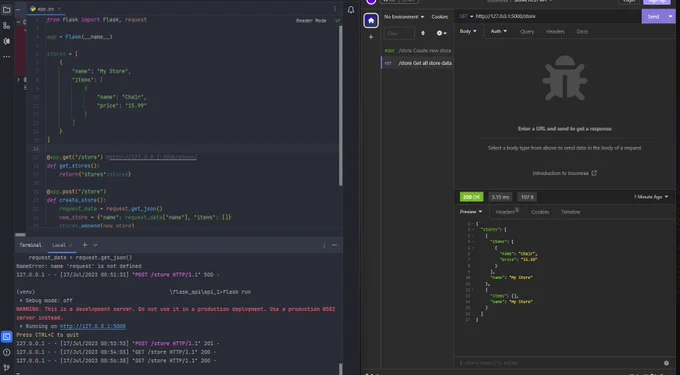This screenshot has width=680, height=375.
Task: Close the Local terminal tab
Action: click(x=70, y=245)
